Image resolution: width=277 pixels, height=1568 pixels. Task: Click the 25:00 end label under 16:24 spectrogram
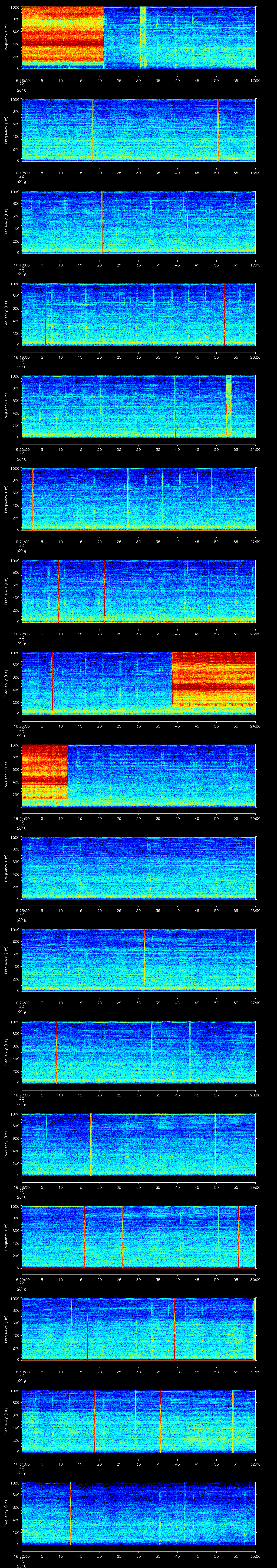click(255, 818)
